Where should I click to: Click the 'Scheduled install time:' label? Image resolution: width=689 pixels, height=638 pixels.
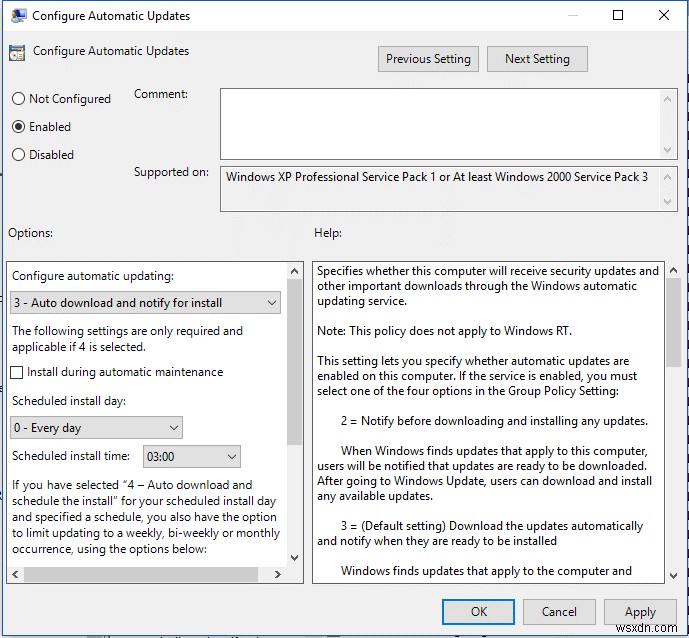[x=71, y=456]
